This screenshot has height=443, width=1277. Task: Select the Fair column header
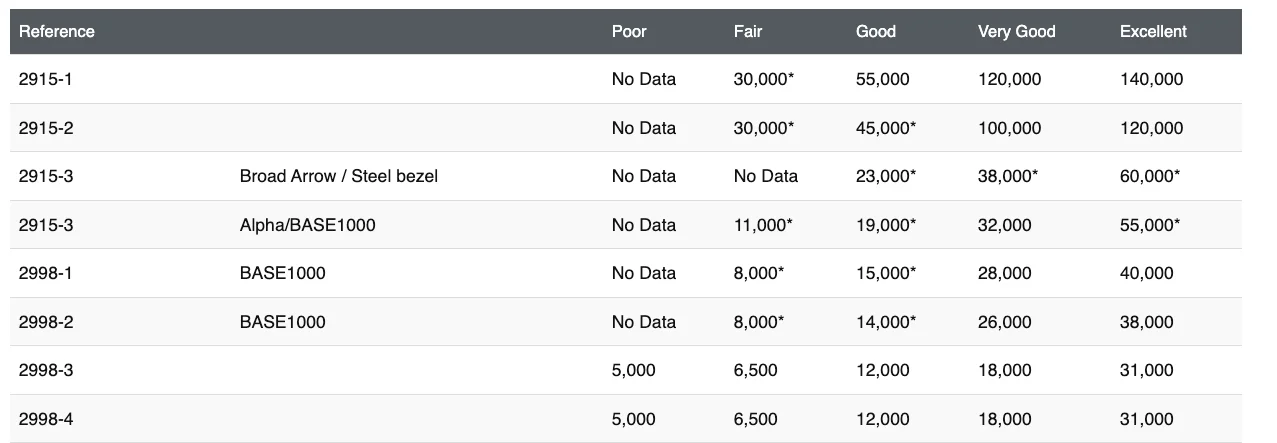point(747,31)
